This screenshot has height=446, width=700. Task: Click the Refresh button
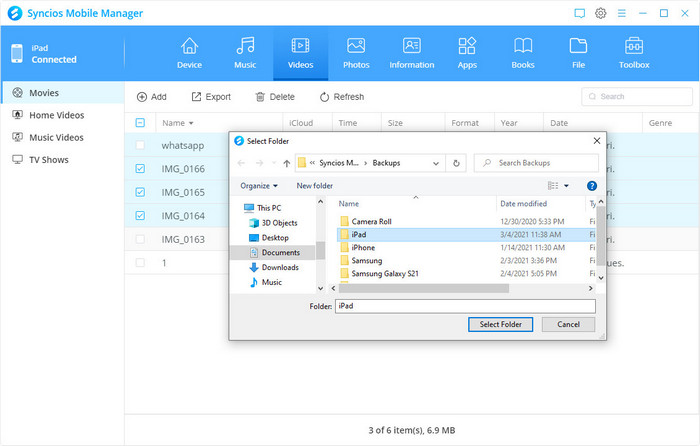(342, 97)
